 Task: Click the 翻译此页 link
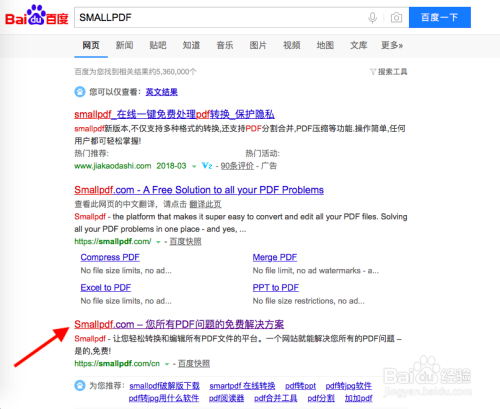pyautogui.click(x=205, y=204)
